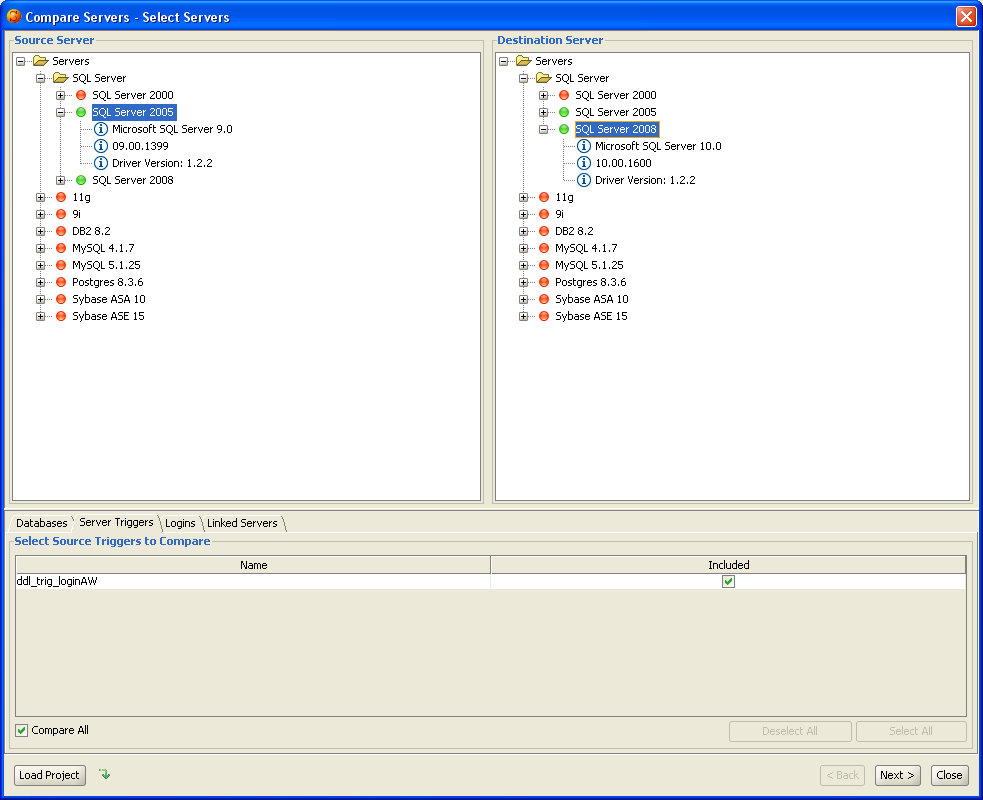983x800 pixels.
Task: Click the red status dot of source DB2 8.2
Action: pyautogui.click(x=61, y=231)
